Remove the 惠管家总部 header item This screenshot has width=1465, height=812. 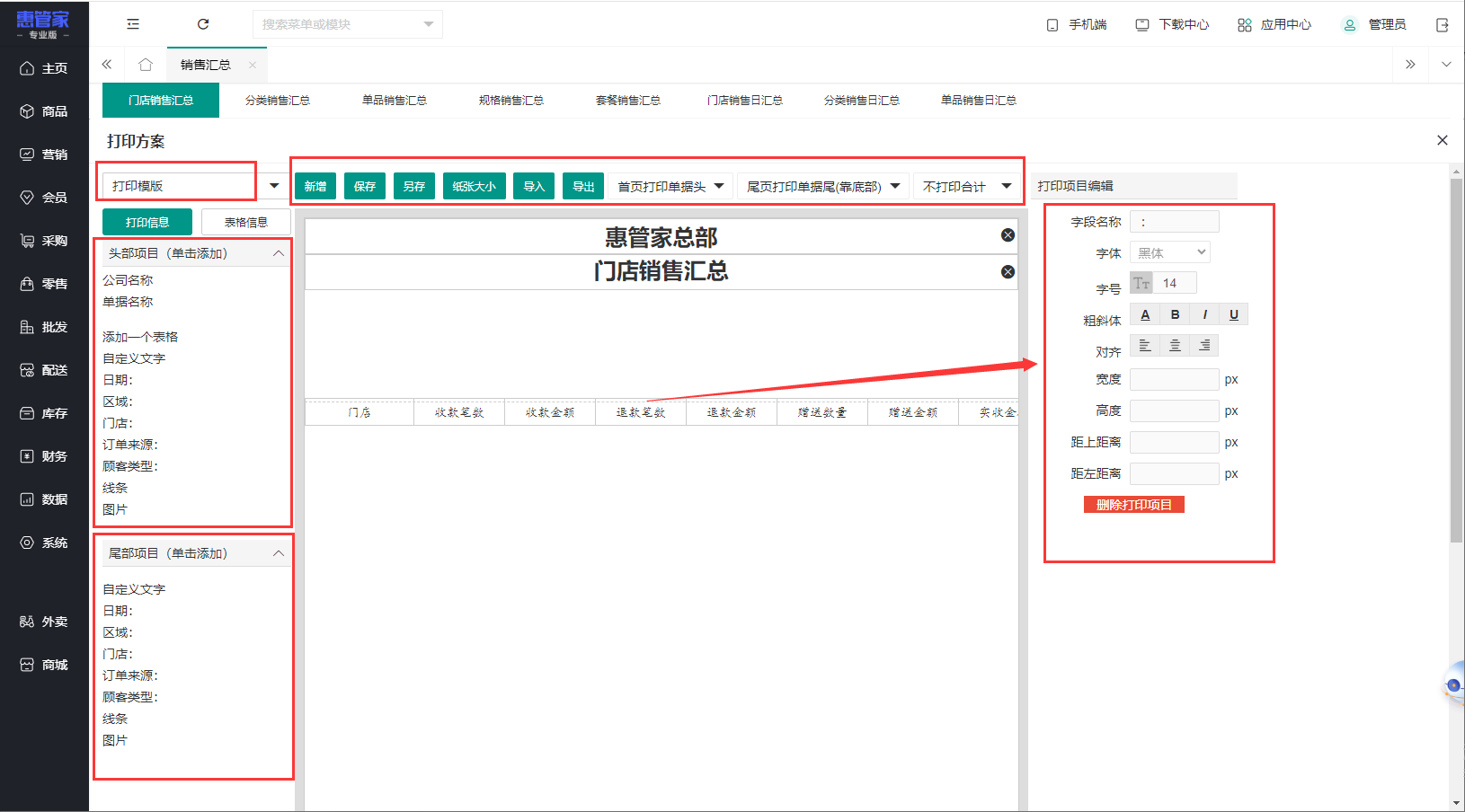click(x=1008, y=235)
